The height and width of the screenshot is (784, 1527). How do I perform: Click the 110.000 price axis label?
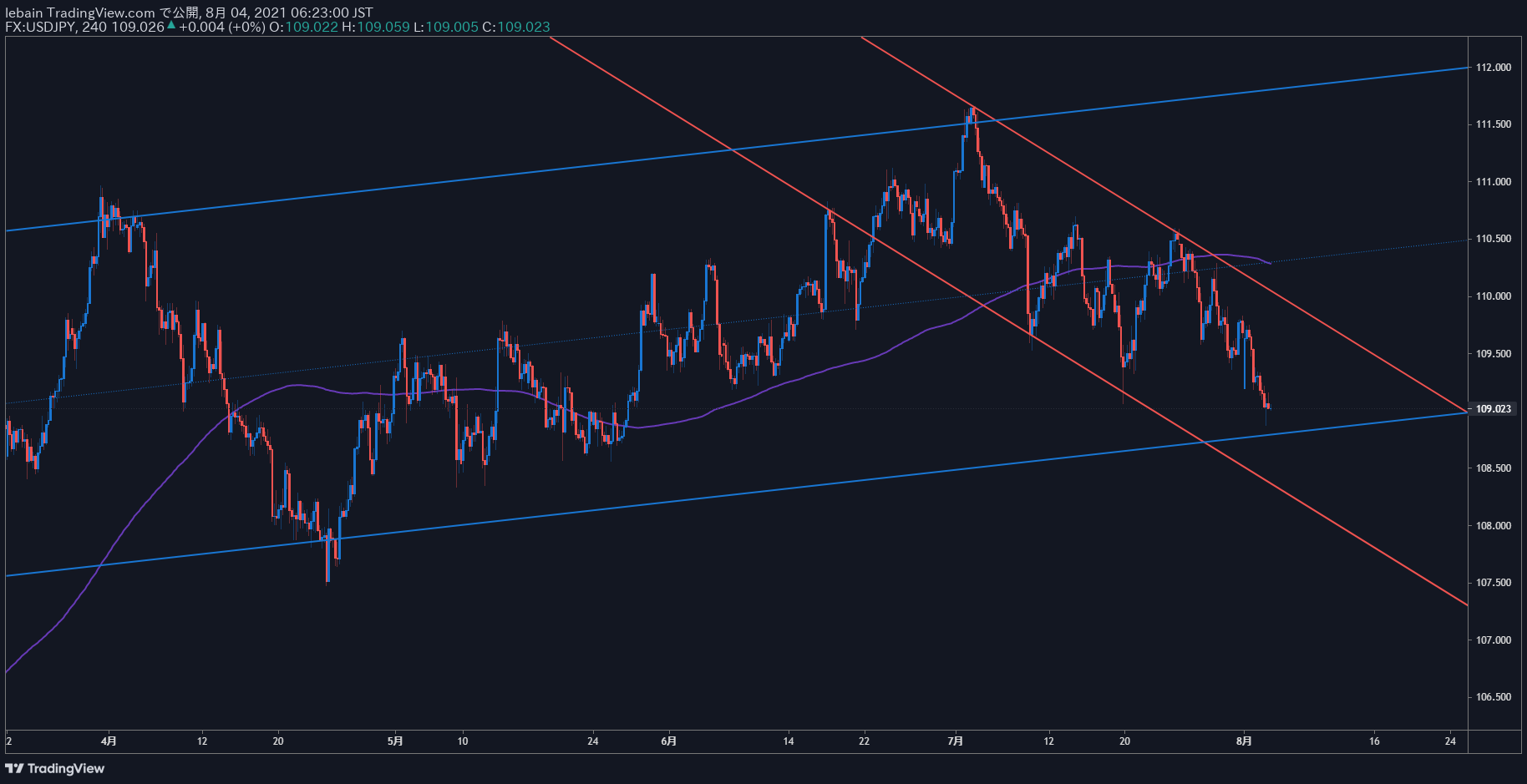1494,296
